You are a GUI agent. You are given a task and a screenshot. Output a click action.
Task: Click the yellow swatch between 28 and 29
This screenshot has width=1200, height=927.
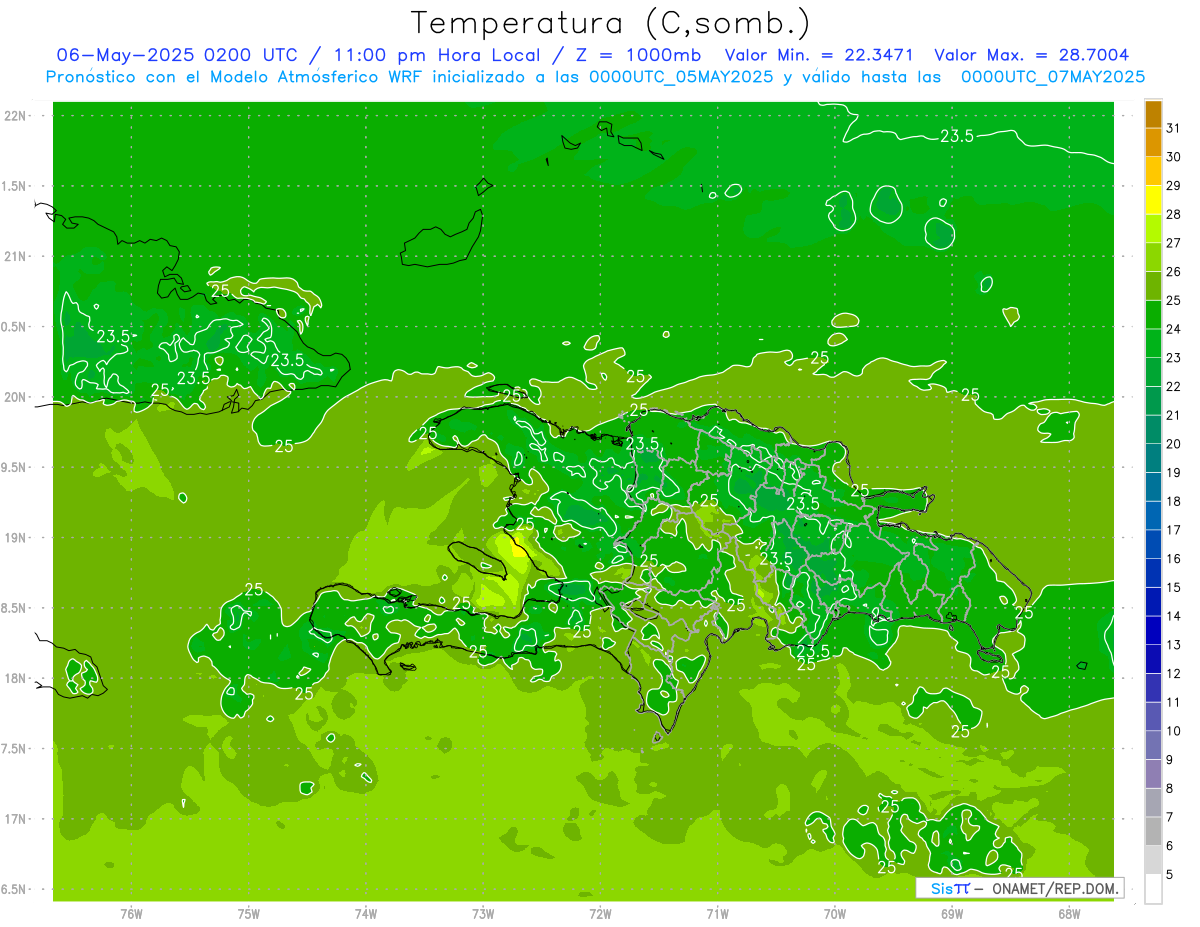(x=1153, y=200)
